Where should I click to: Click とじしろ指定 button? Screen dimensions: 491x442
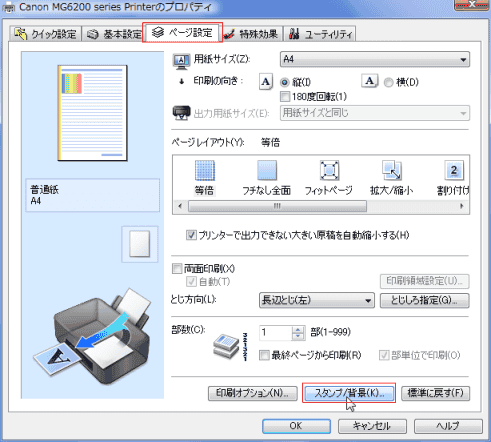click(425, 300)
